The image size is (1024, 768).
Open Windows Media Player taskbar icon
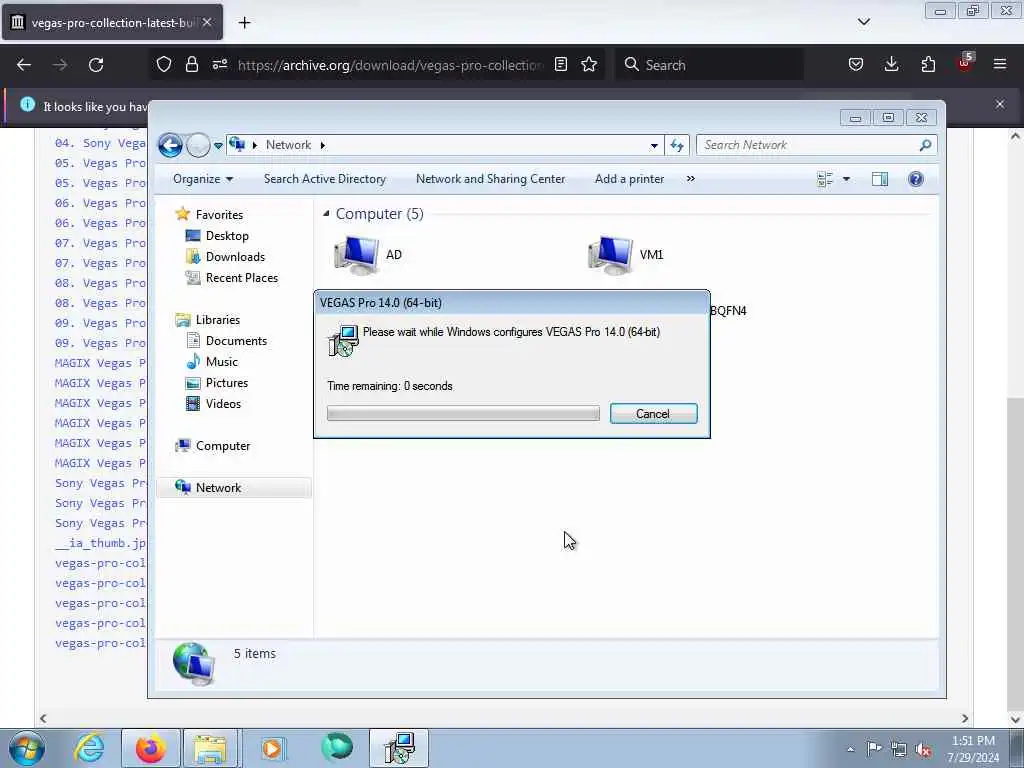click(x=273, y=748)
